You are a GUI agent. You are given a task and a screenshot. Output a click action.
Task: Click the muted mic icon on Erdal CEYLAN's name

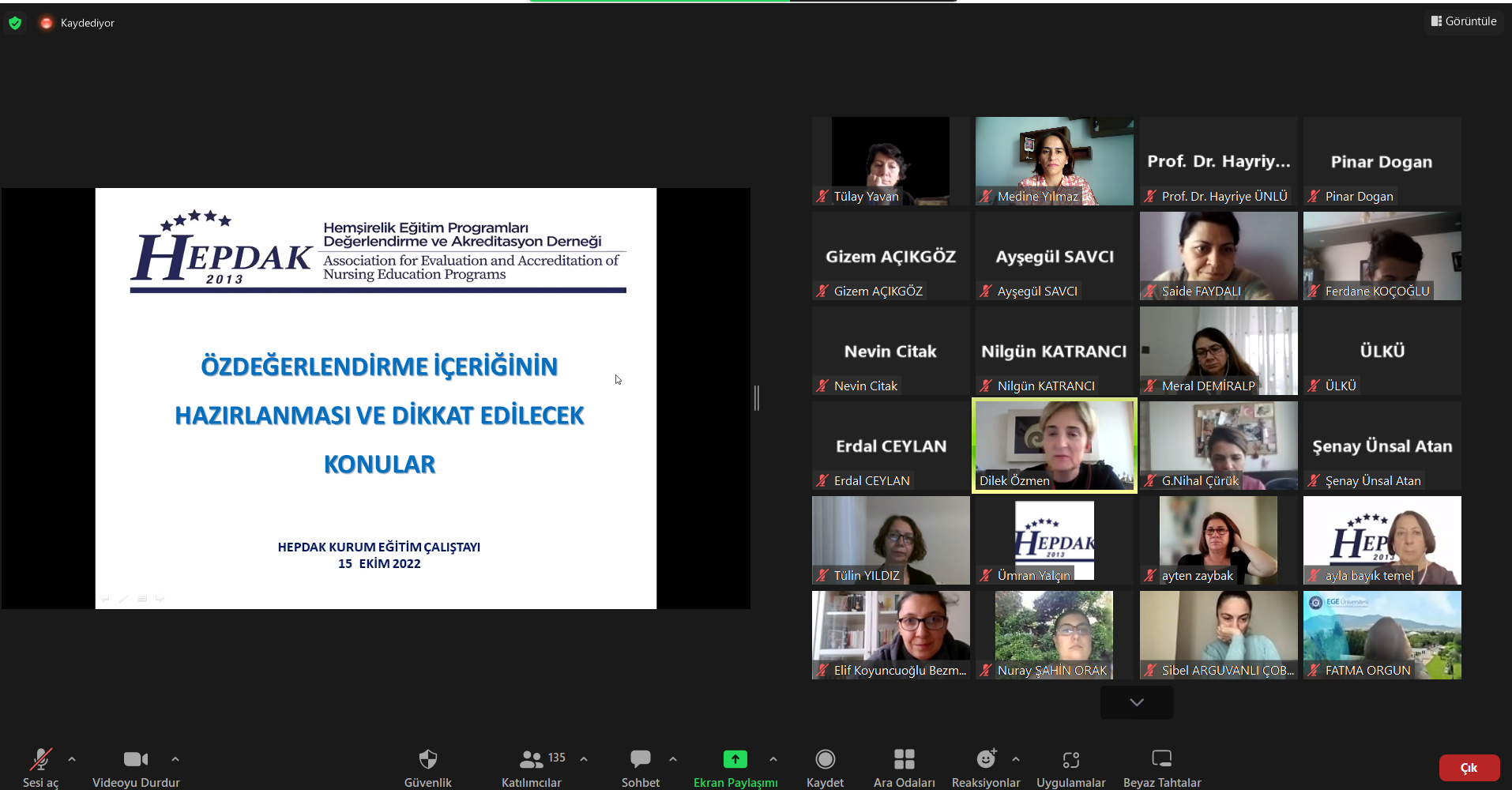click(x=823, y=481)
